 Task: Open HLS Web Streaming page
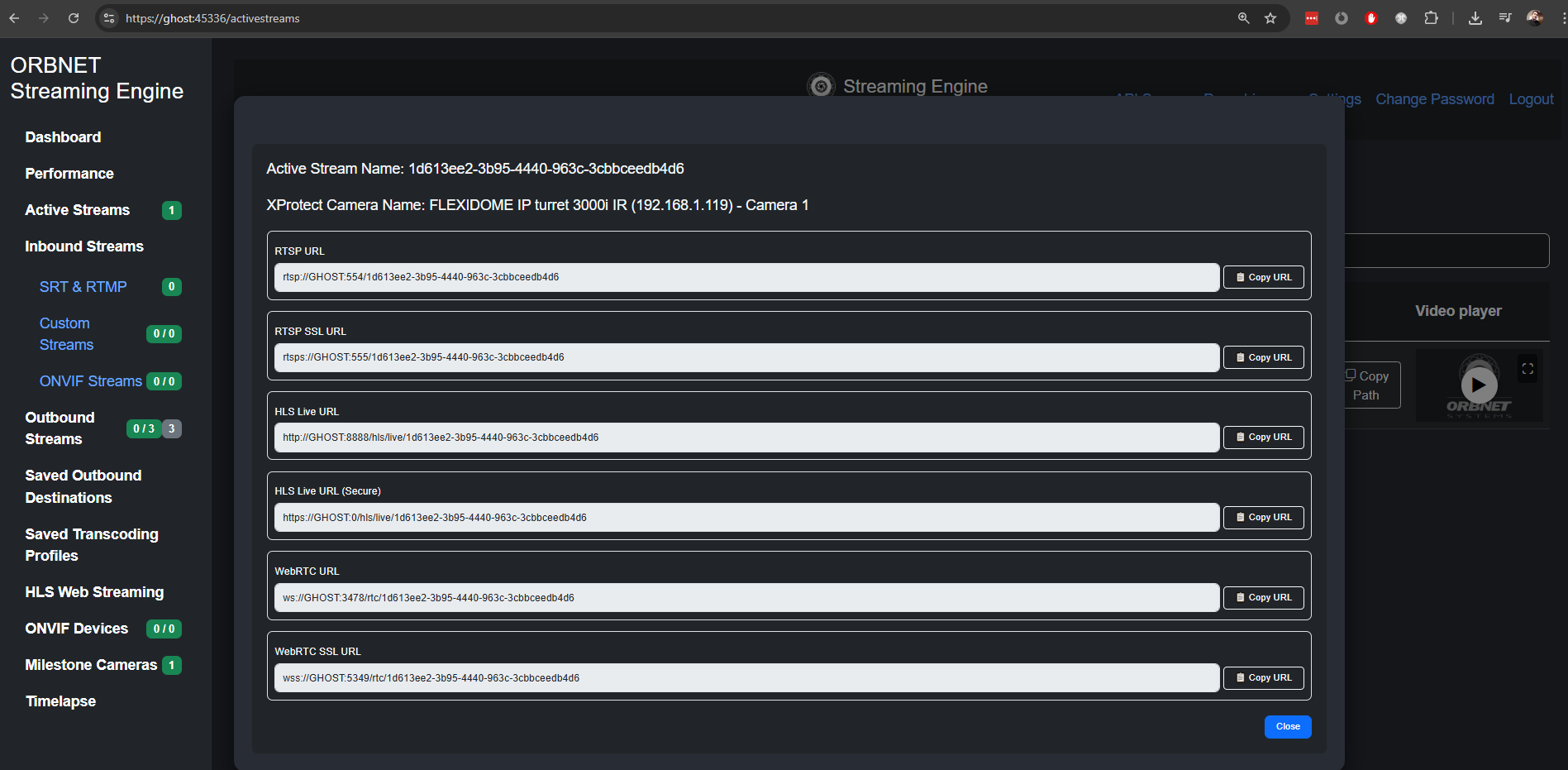click(94, 592)
